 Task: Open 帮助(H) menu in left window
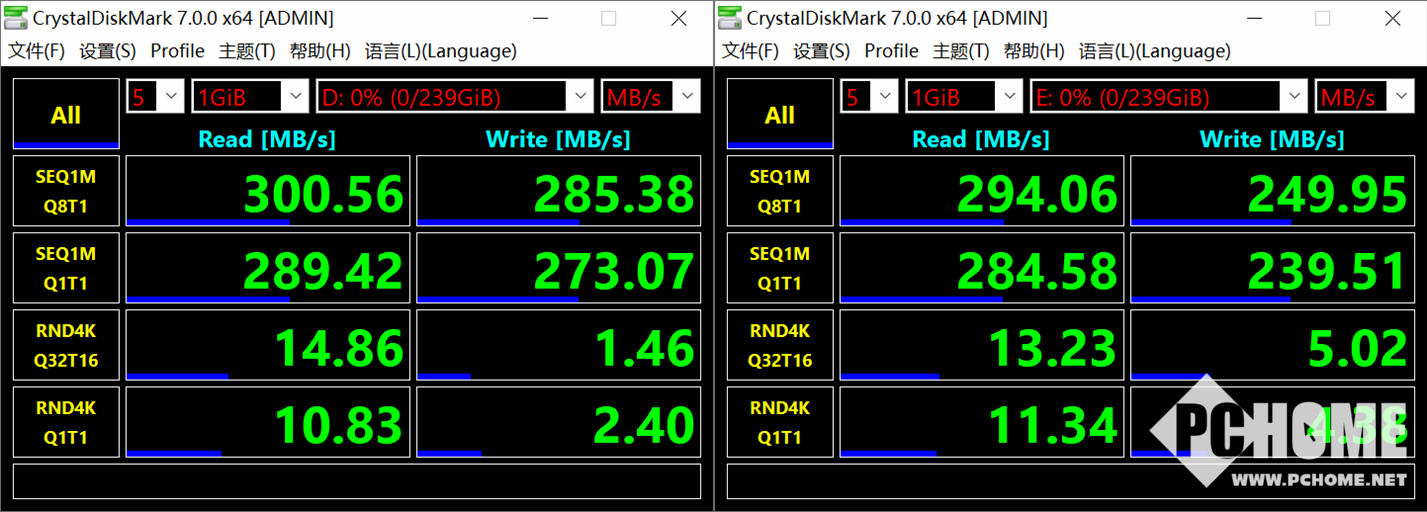(320, 51)
